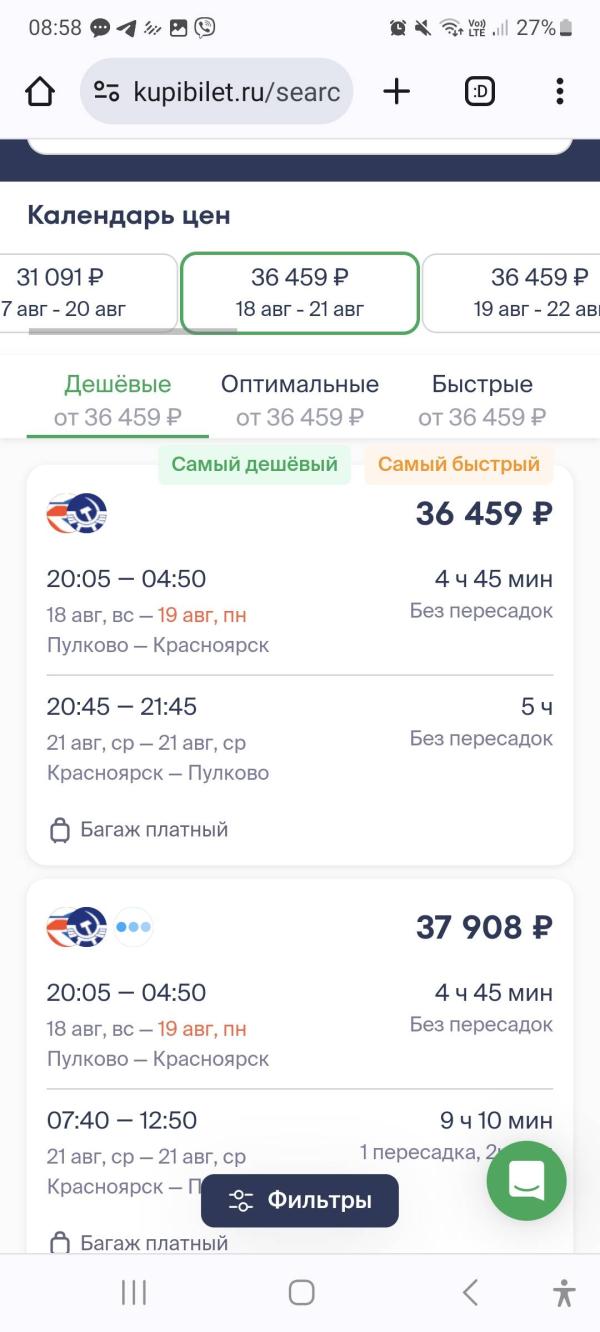
Task: Tap the accessibility figure icon
Action: (564, 1292)
